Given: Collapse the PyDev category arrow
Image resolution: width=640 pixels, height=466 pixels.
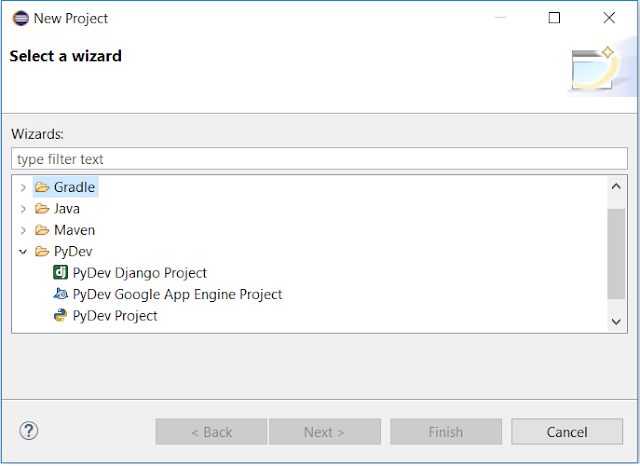Looking at the screenshot, I should [23, 252].
